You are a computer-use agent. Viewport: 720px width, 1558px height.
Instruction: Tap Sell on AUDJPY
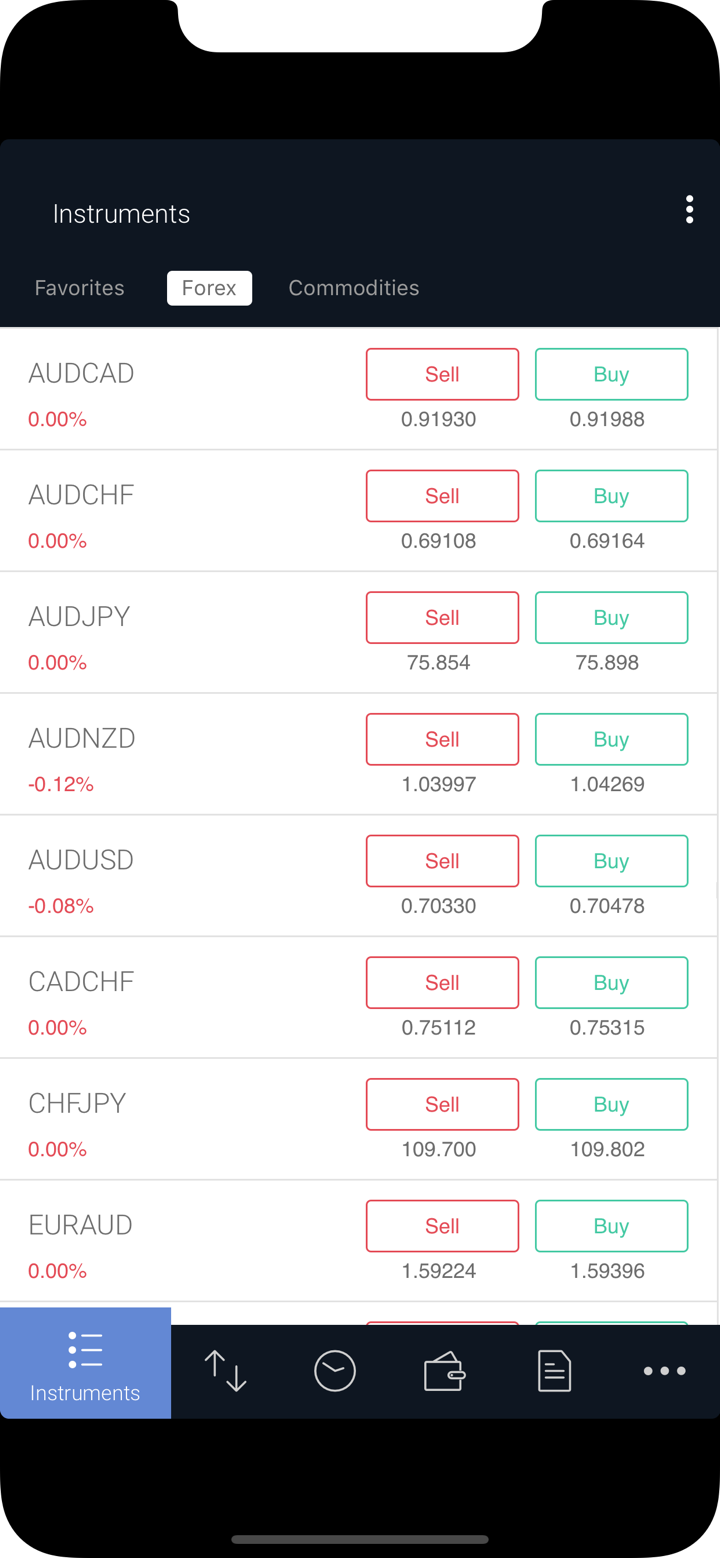point(442,618)
